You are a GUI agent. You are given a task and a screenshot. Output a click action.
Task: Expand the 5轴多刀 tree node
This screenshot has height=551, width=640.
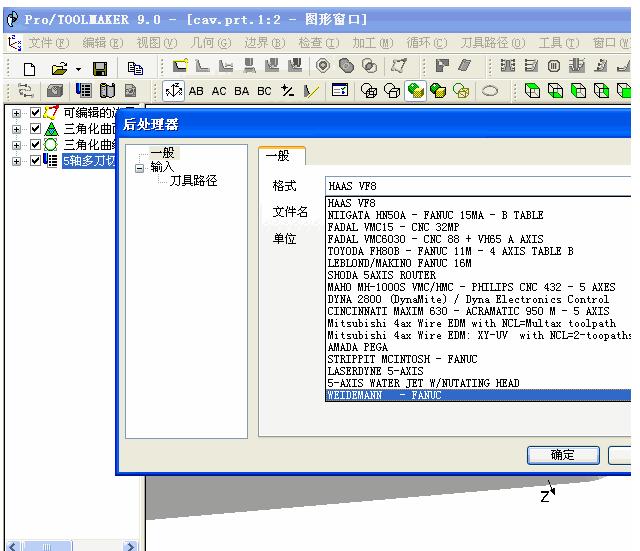[16, 161]
